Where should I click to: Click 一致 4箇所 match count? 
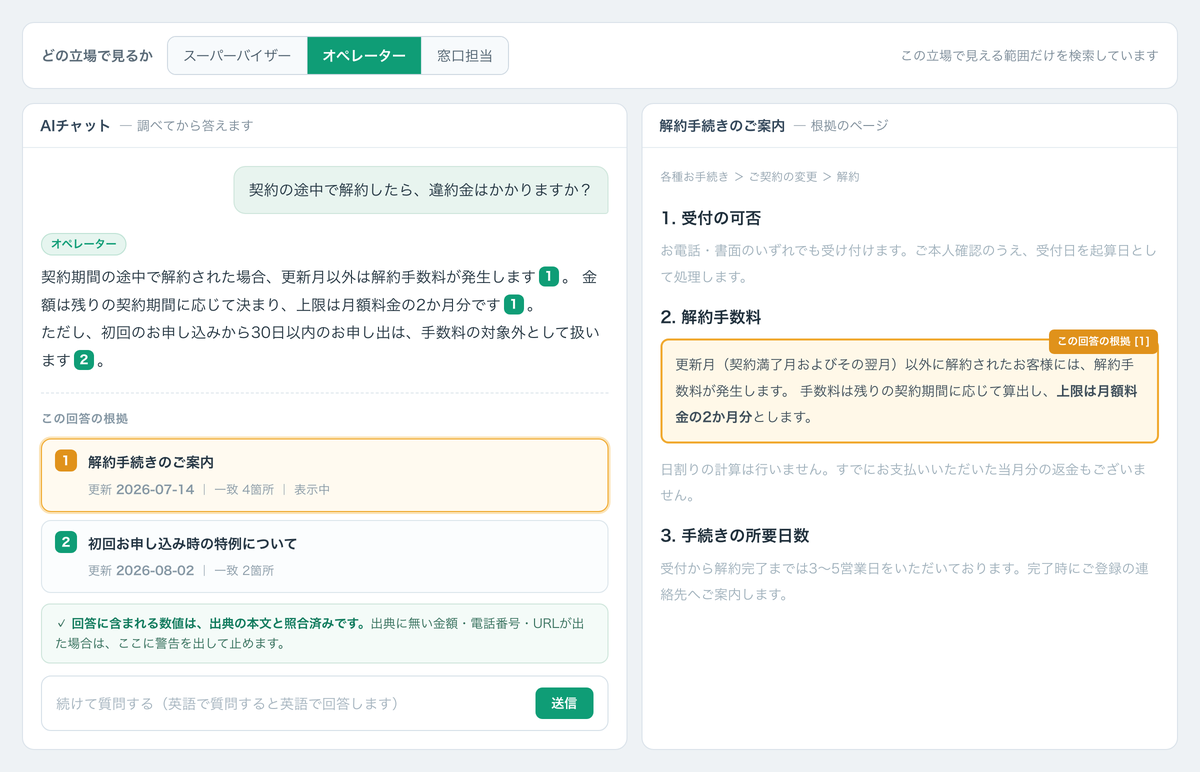(x=243, y=490)
